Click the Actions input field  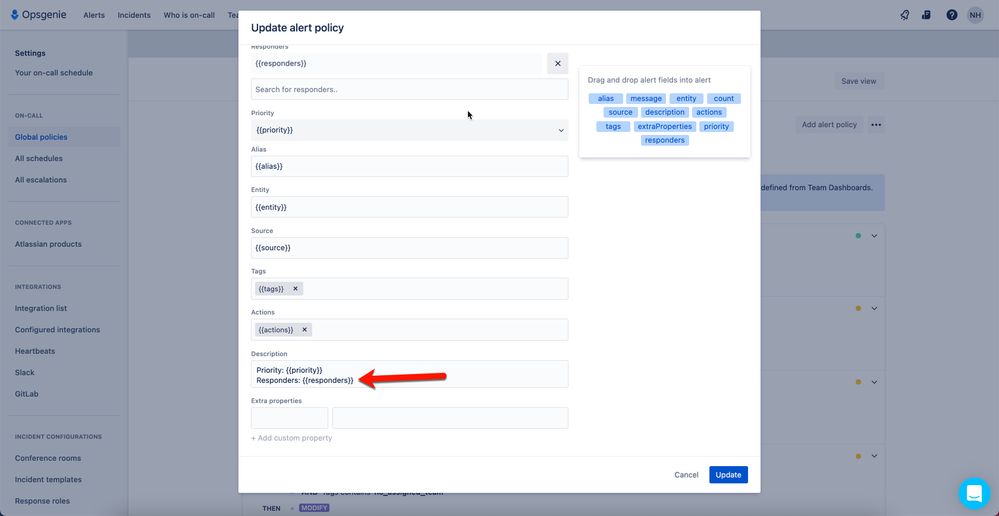(410, 329)
